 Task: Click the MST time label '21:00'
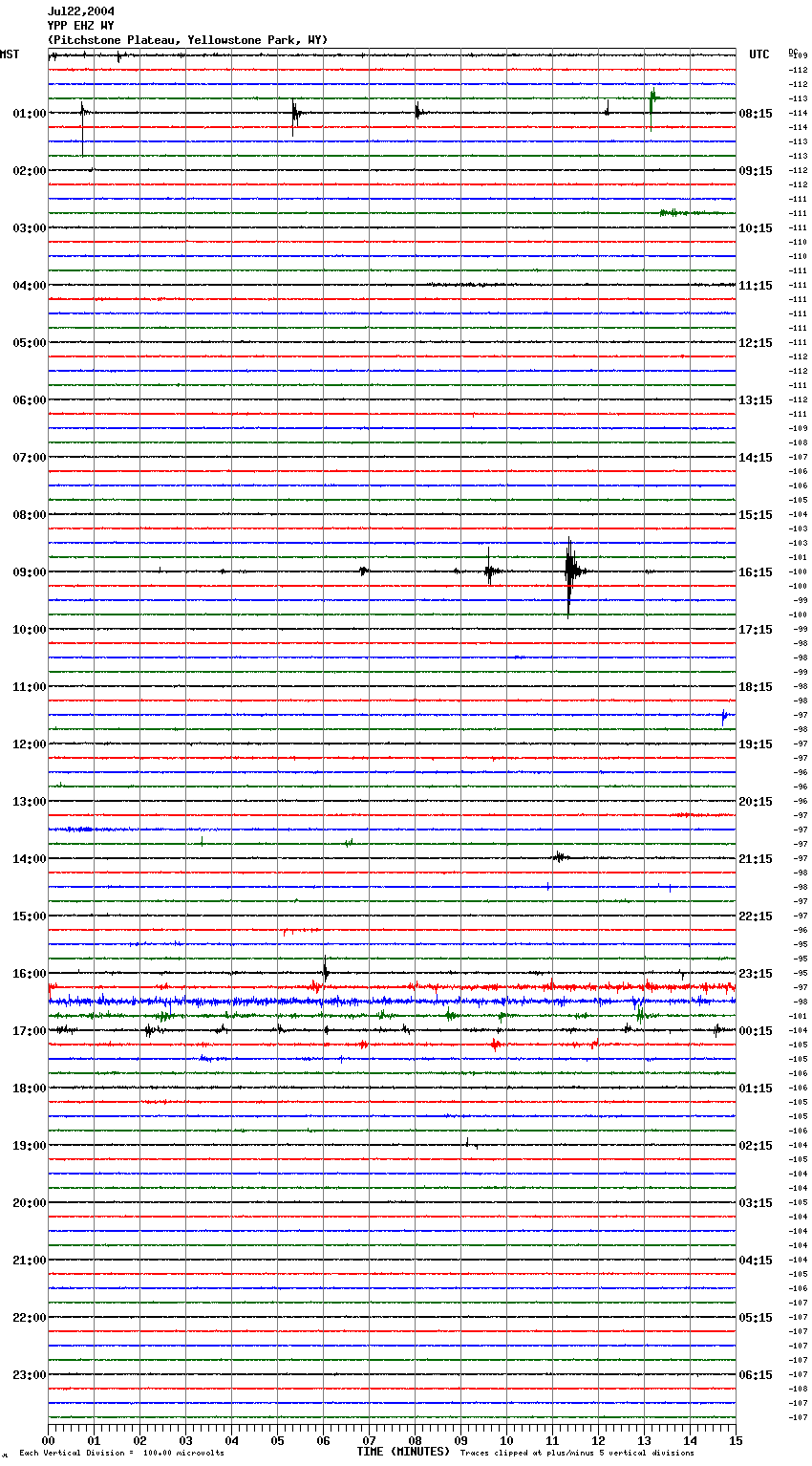click(30, 1261)
